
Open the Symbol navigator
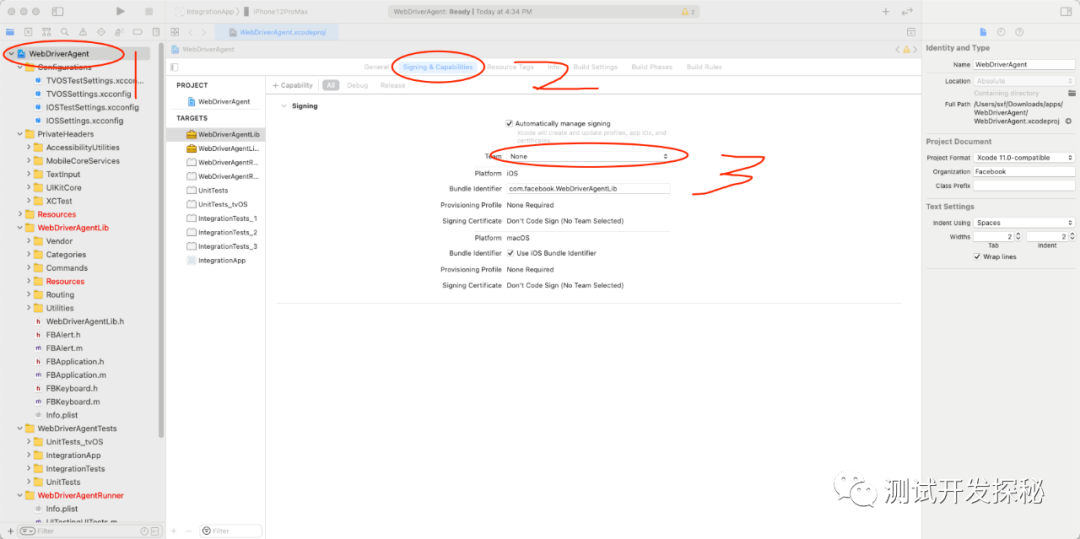46,32
